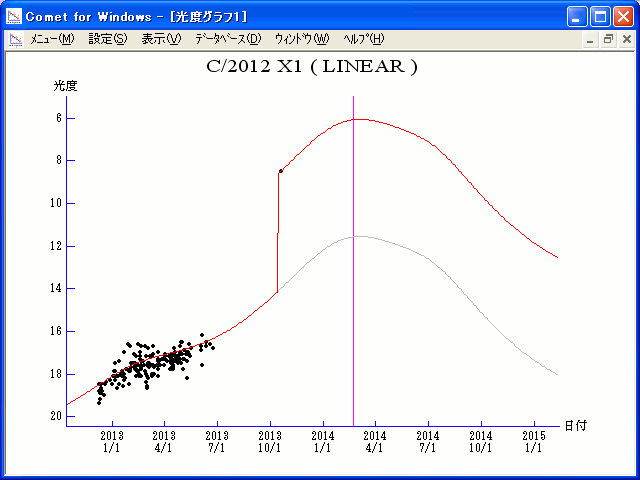Viewport: 640px width, 480px height.
Task: Click the magenta perihelion date line
Action: [x=353, y=261]
